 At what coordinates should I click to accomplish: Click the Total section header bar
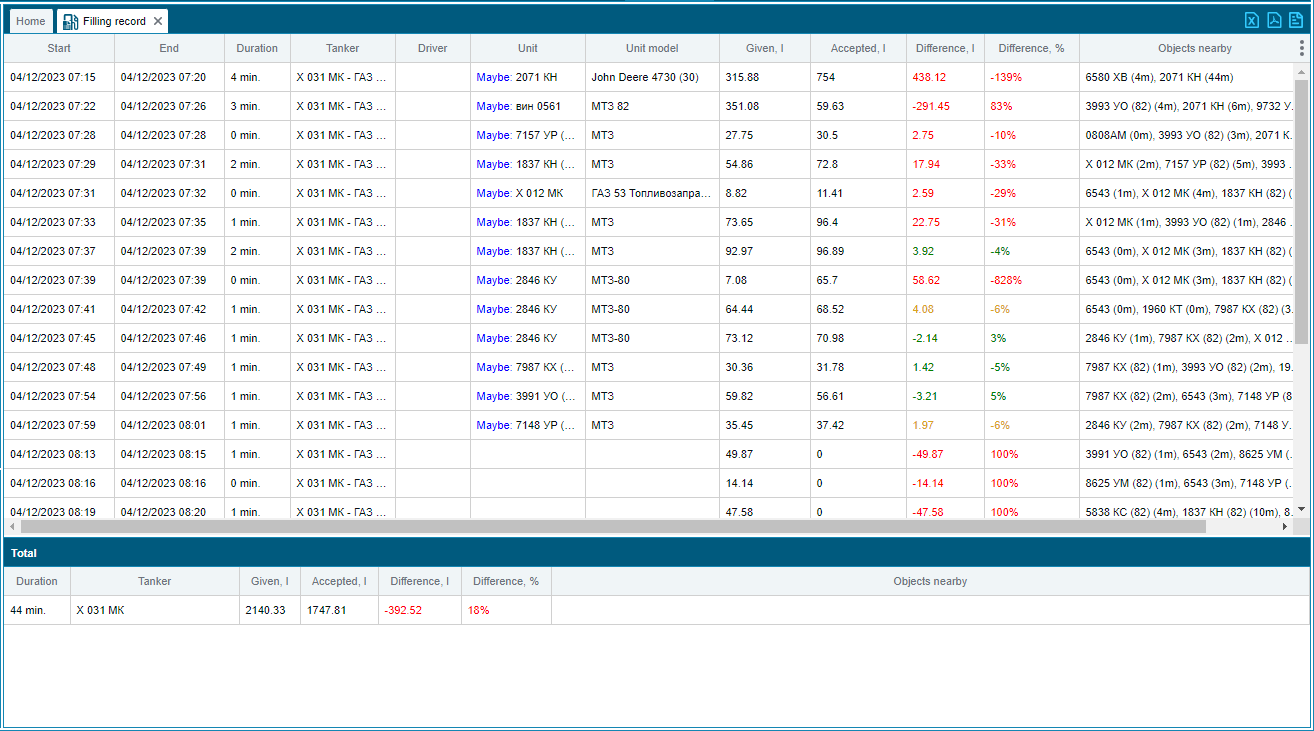point(656,552)
